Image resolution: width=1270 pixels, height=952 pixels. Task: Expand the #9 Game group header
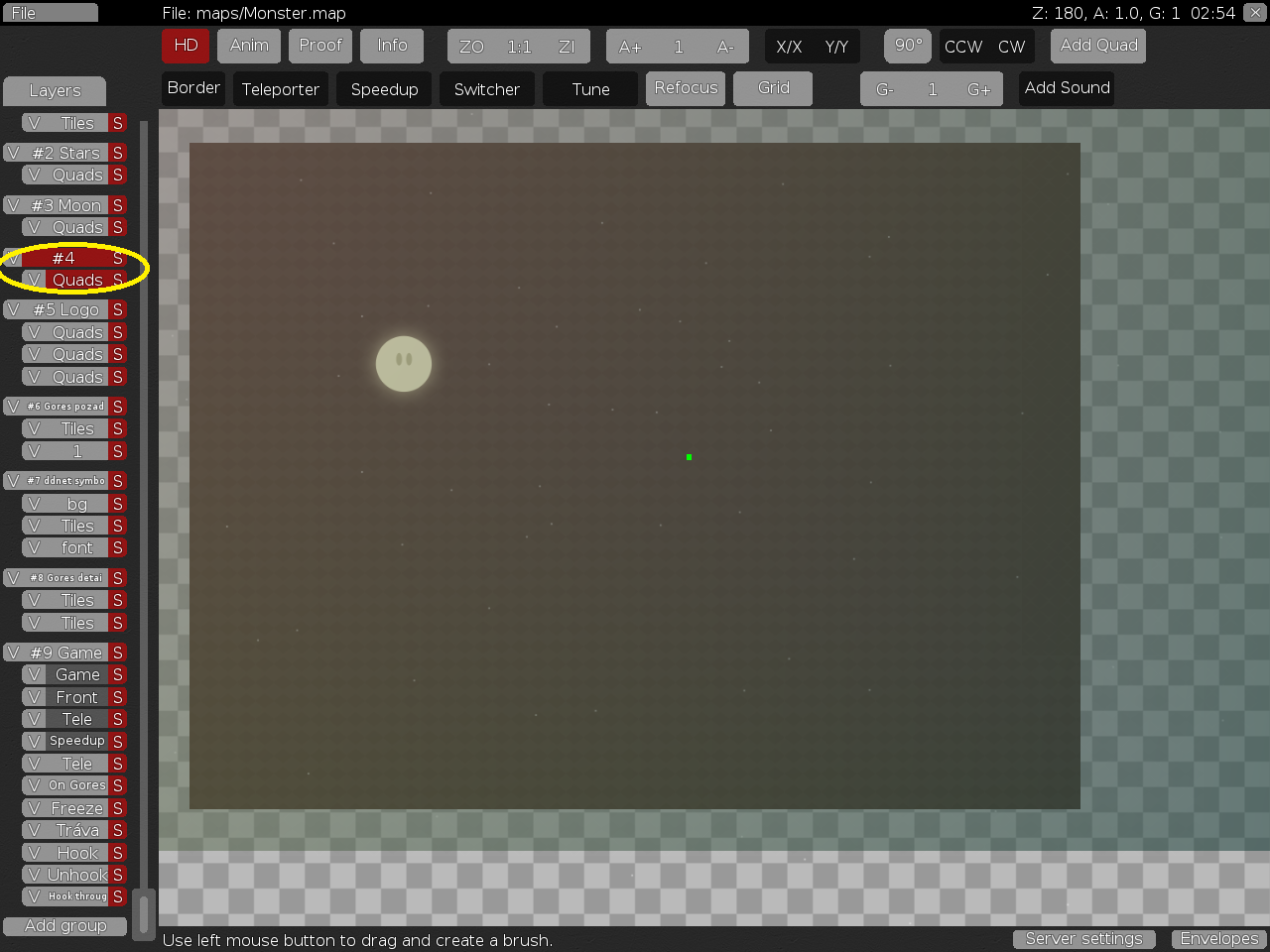tap(67, 652)
